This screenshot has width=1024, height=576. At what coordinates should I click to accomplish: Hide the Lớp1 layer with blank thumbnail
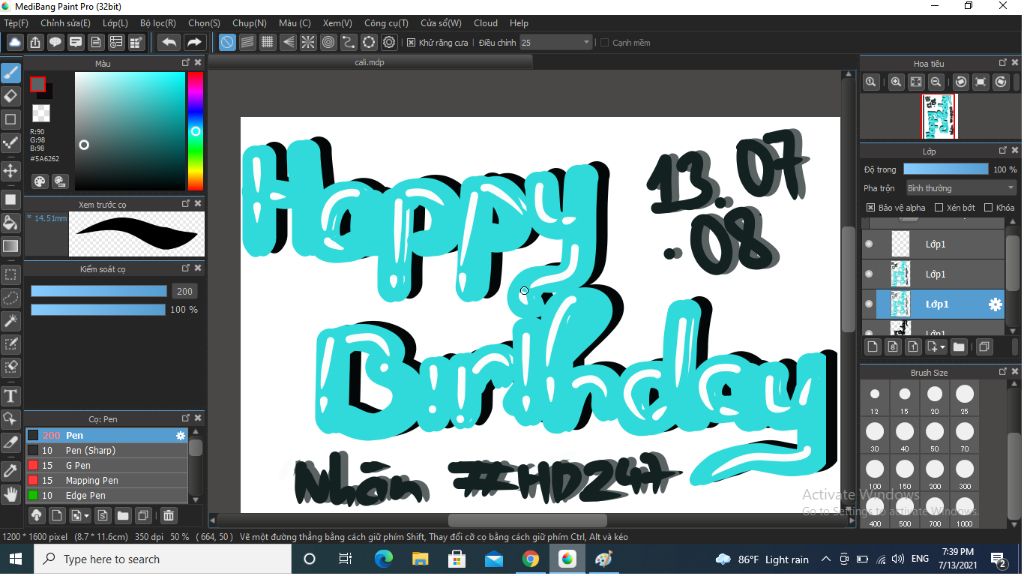point(869,244)
